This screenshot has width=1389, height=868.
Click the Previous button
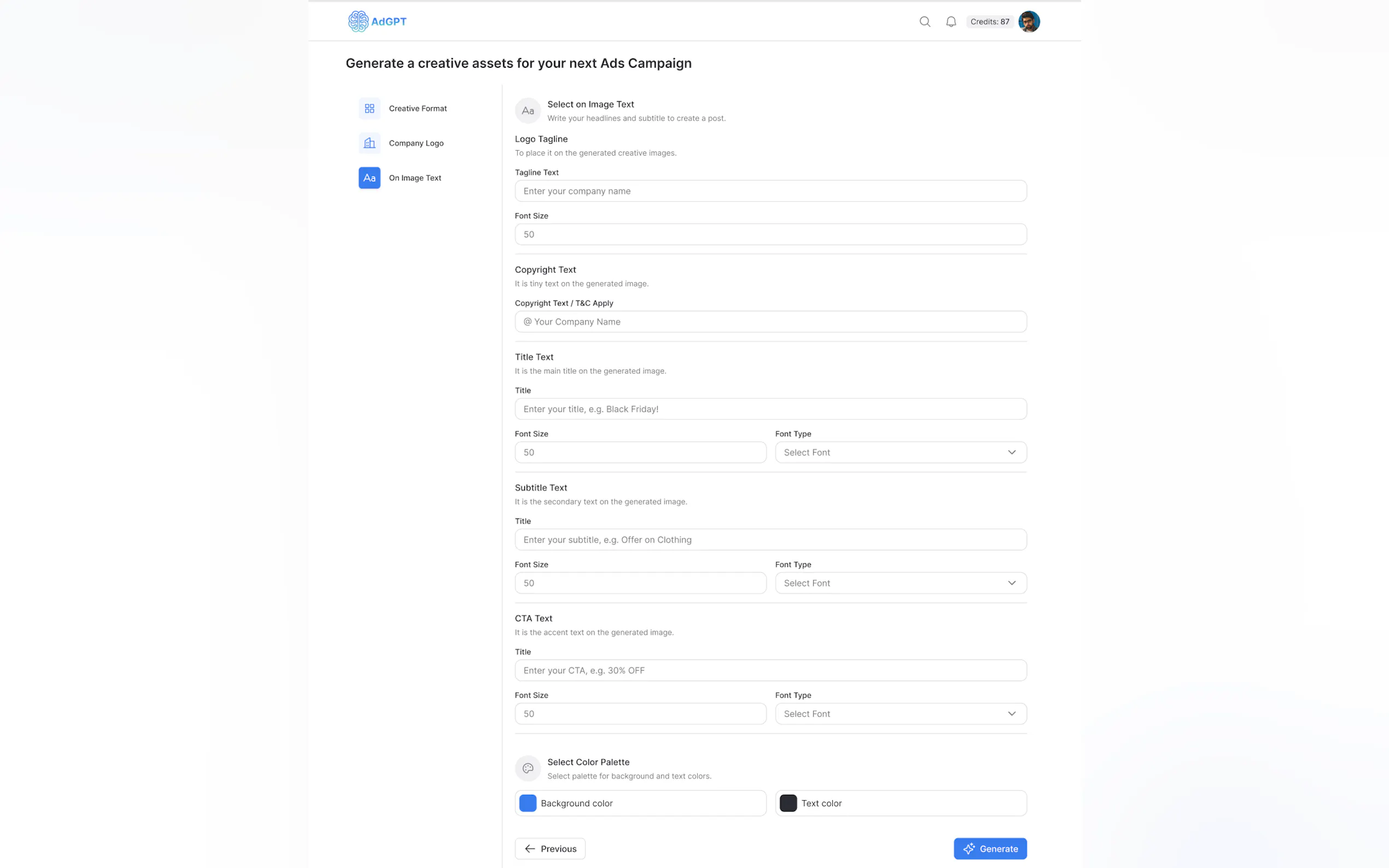[x=550, y=848]
